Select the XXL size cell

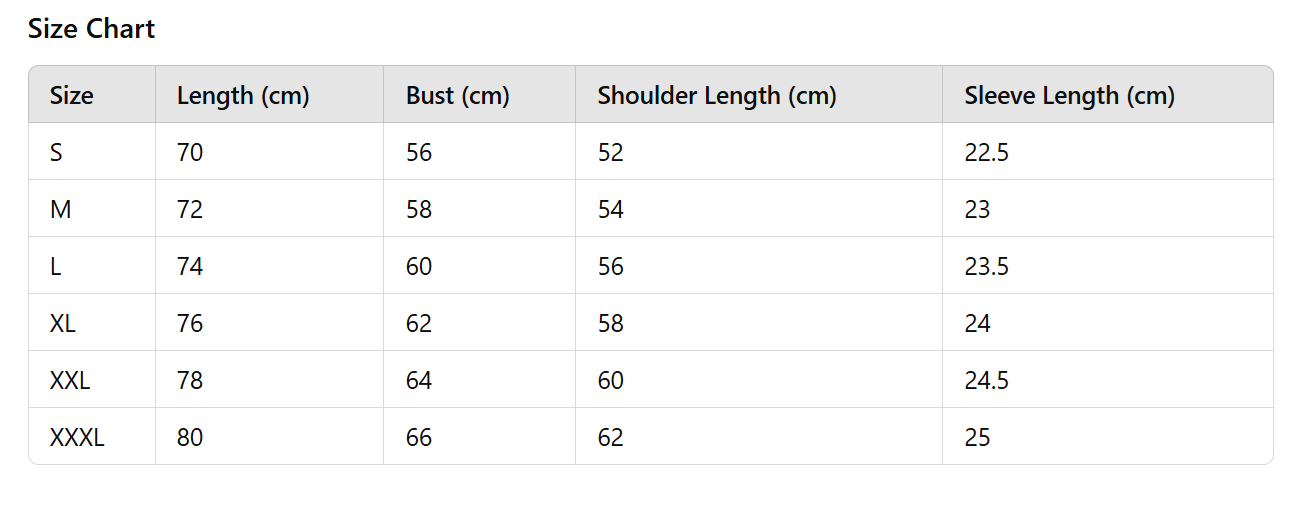pos(70,381)
